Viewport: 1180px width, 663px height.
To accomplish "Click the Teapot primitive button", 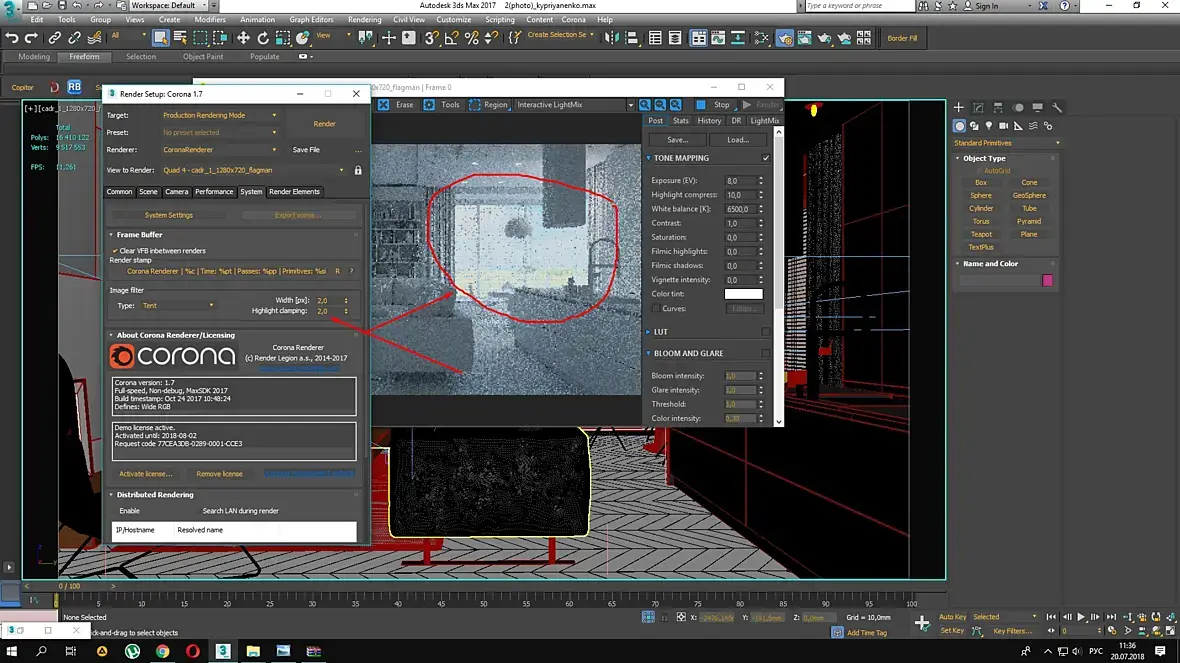I will point(981,234).
